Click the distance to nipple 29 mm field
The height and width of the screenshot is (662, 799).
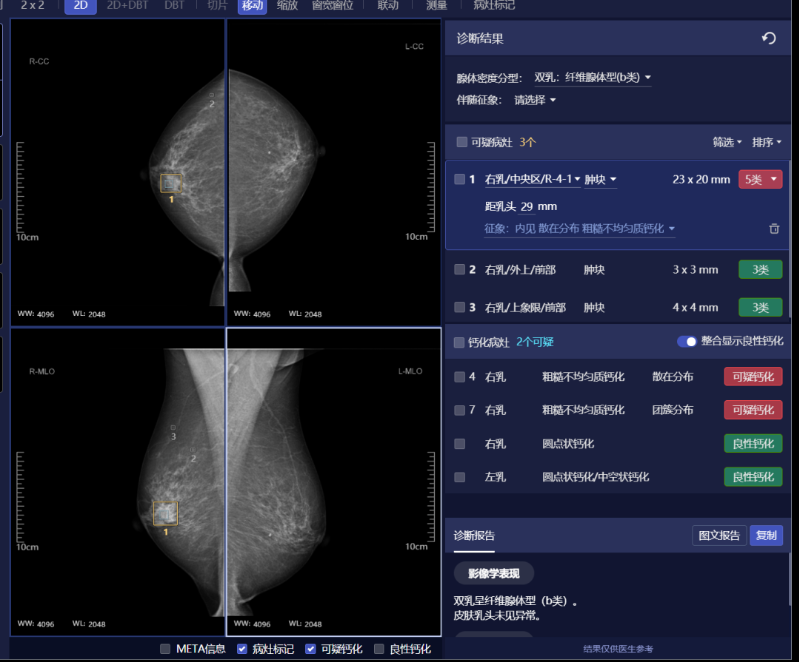point(528,207)
